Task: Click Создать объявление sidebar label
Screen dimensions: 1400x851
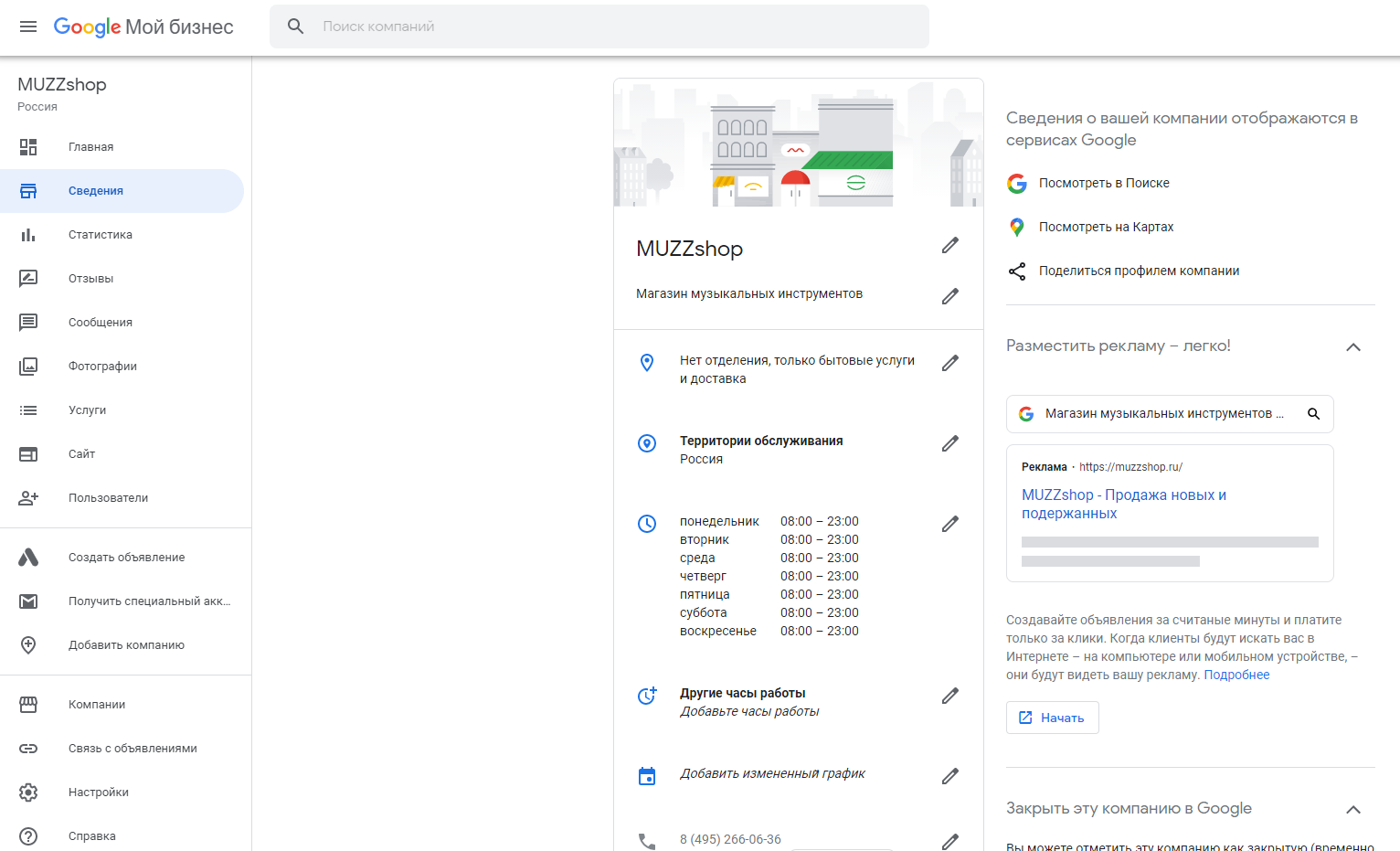Action: (127, 558)
